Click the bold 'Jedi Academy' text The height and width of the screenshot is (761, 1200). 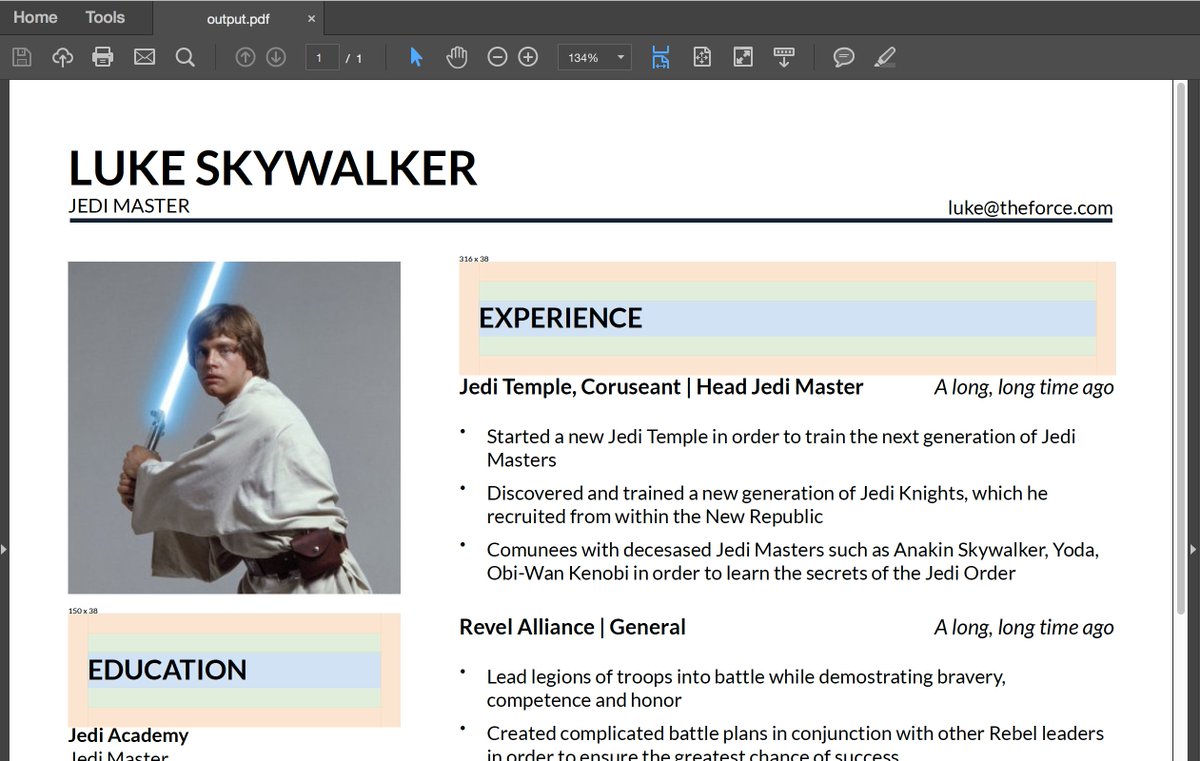click(128, 735)
